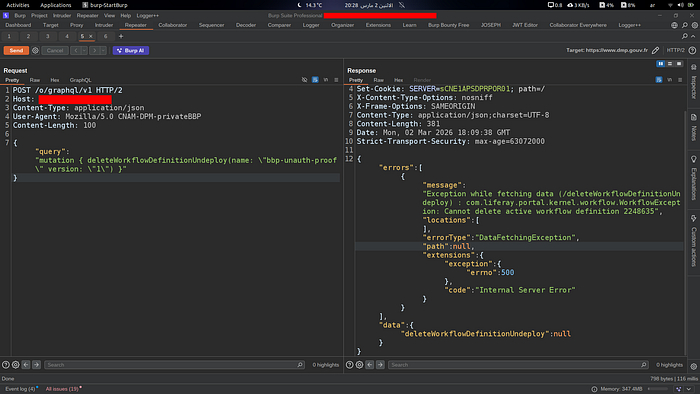Open the Project menu
Viewport: 700px width, 394px height.
coord(39,16)
